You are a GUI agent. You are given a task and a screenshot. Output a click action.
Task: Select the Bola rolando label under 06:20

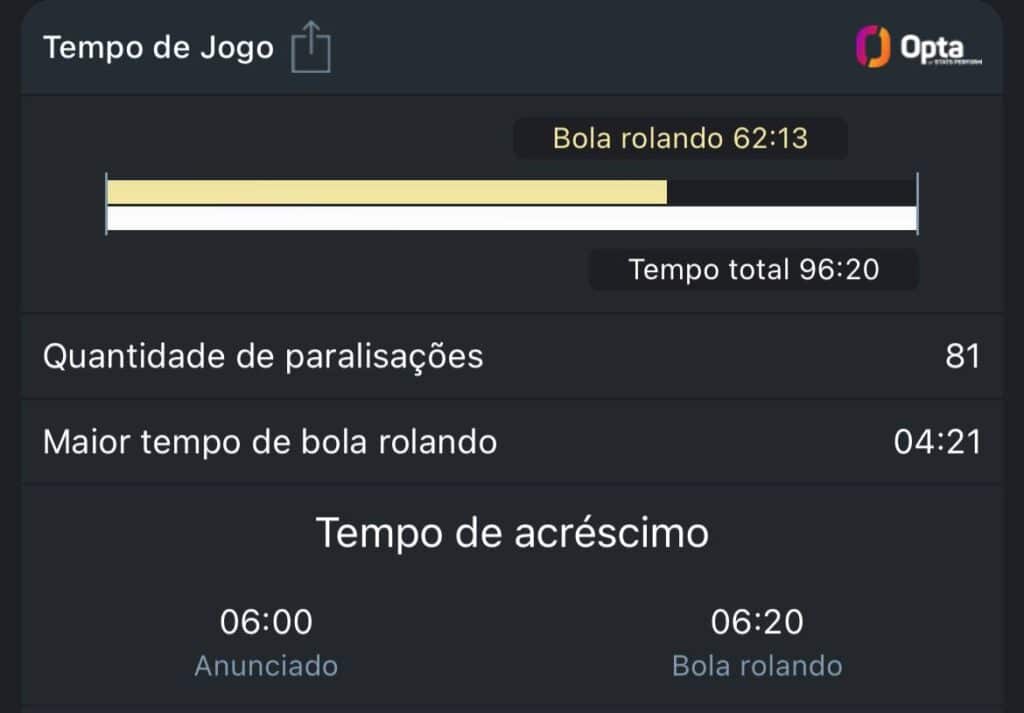coord(757,665)
